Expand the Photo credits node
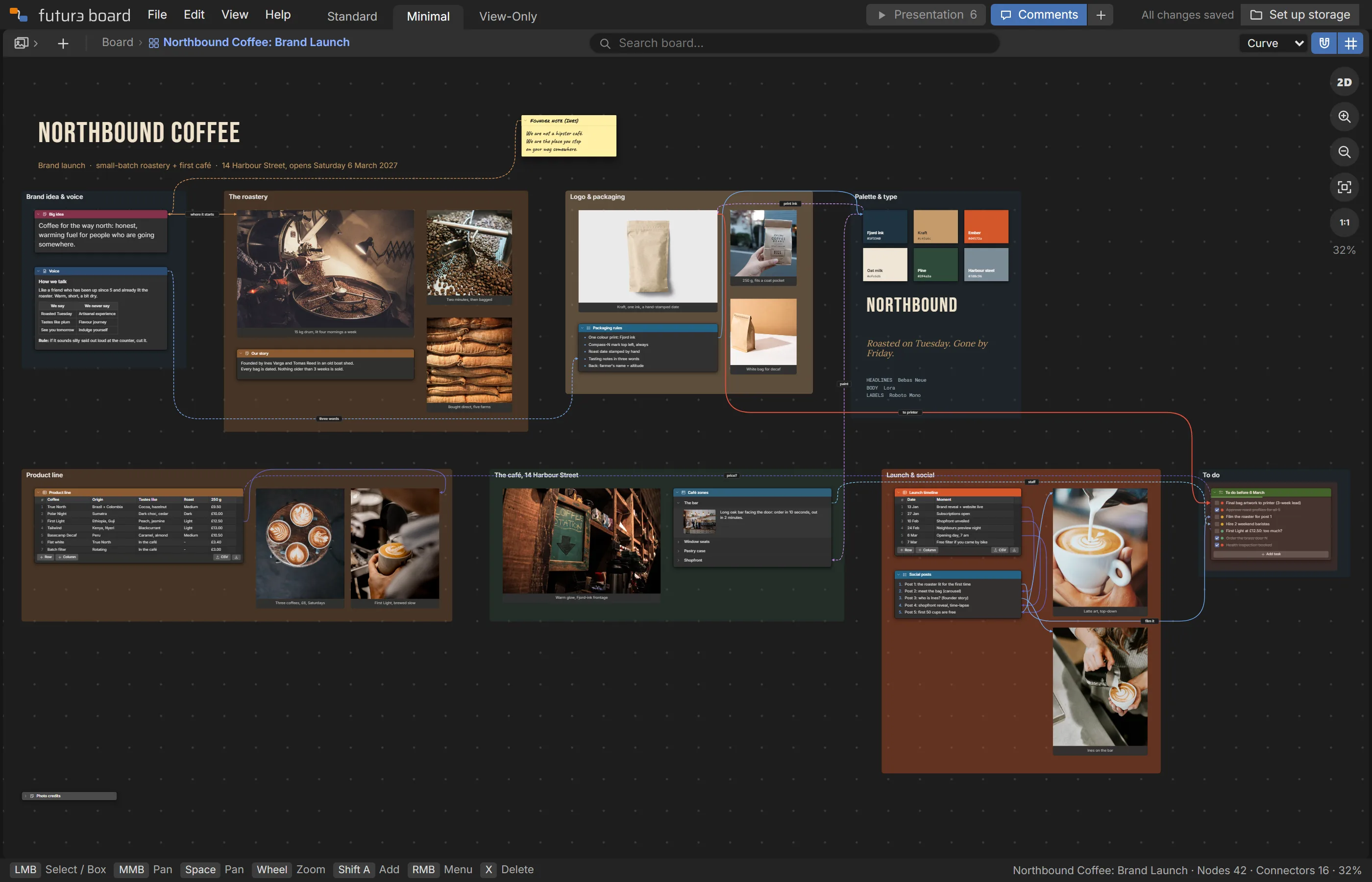Viewport: 1372px width, 882px height. pyautogui.click(x=26, y=796)
